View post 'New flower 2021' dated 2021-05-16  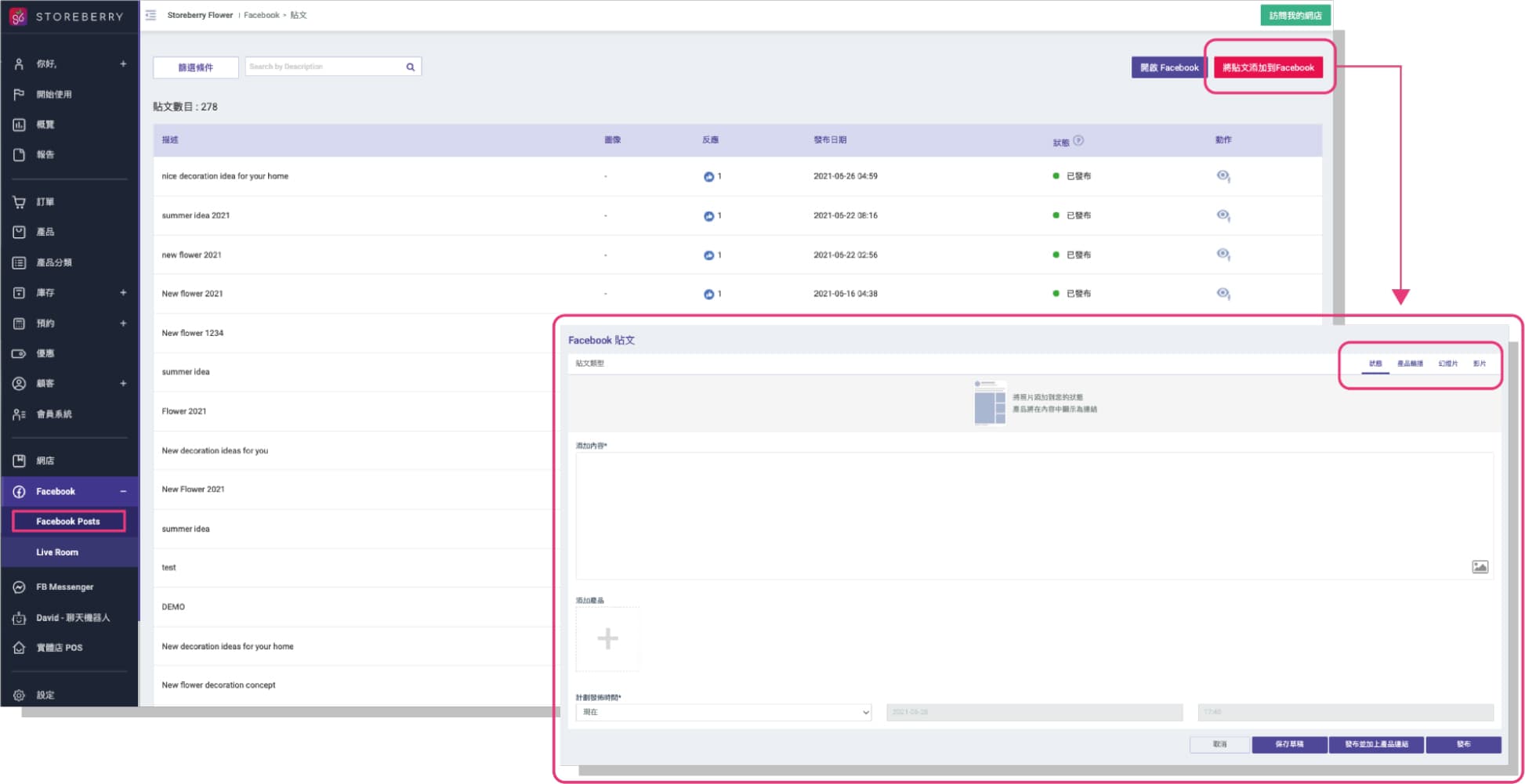coord(1223,294)
